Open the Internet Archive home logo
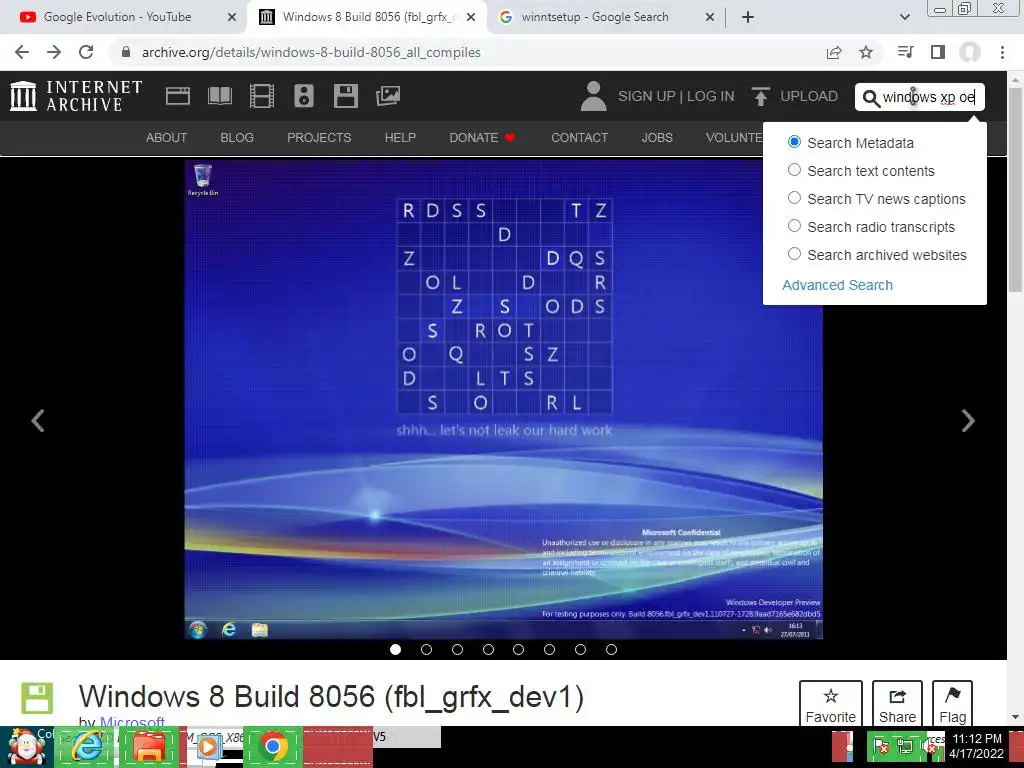Image resolution: width=1024 pixels, height=768 pixels. pyautogui.click(x=76, y=96)
